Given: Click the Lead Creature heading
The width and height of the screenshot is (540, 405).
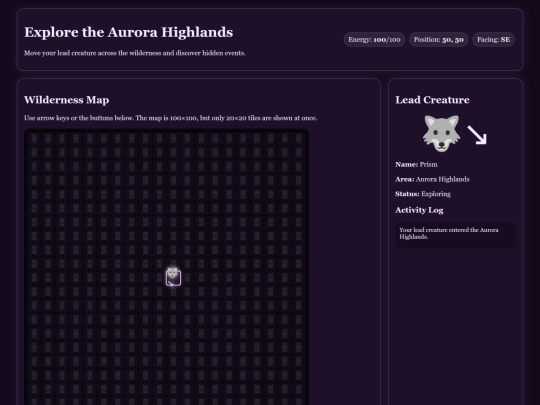Looking at the screenshot, I should point(432,100).
